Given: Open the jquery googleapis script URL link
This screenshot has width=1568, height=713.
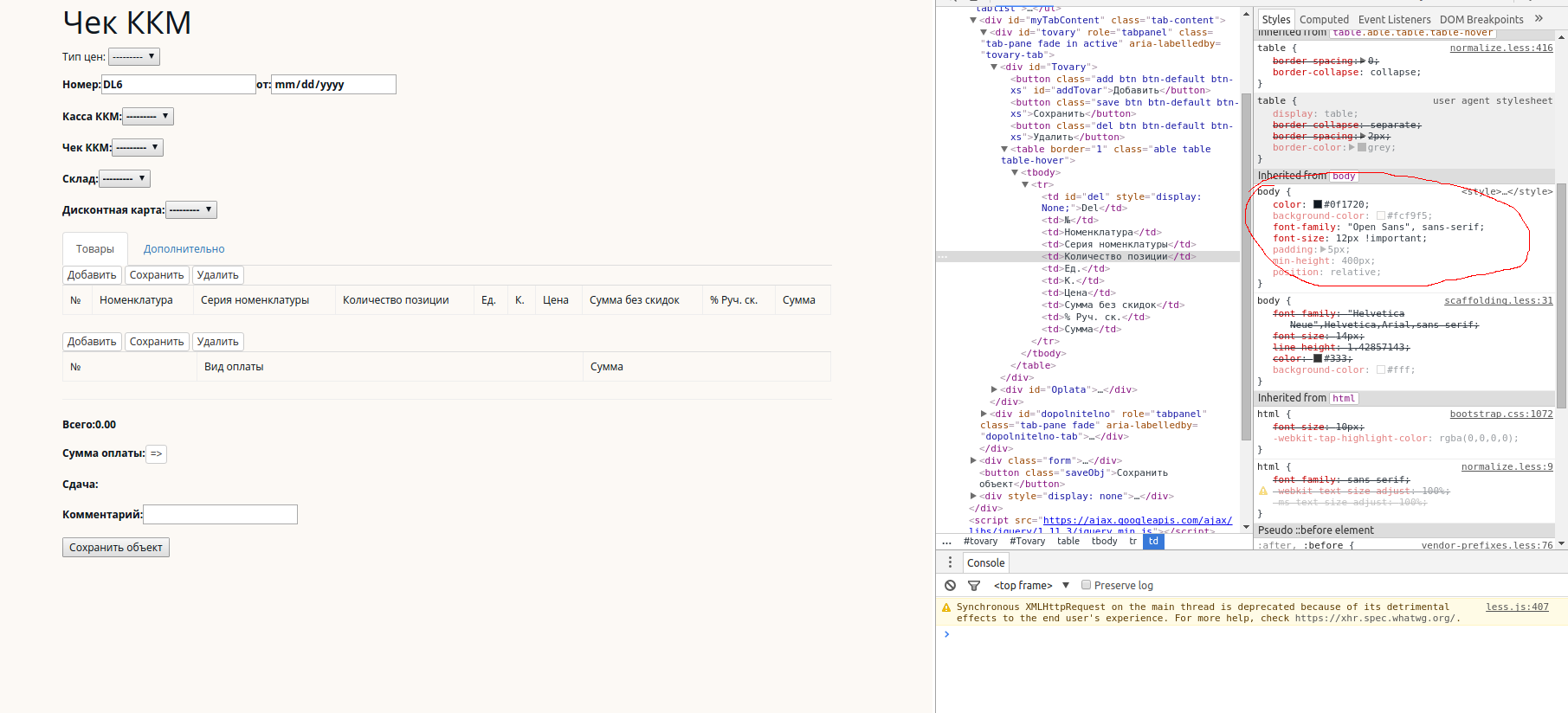Looking at the screenshot, I should (x=1137, y=521).
